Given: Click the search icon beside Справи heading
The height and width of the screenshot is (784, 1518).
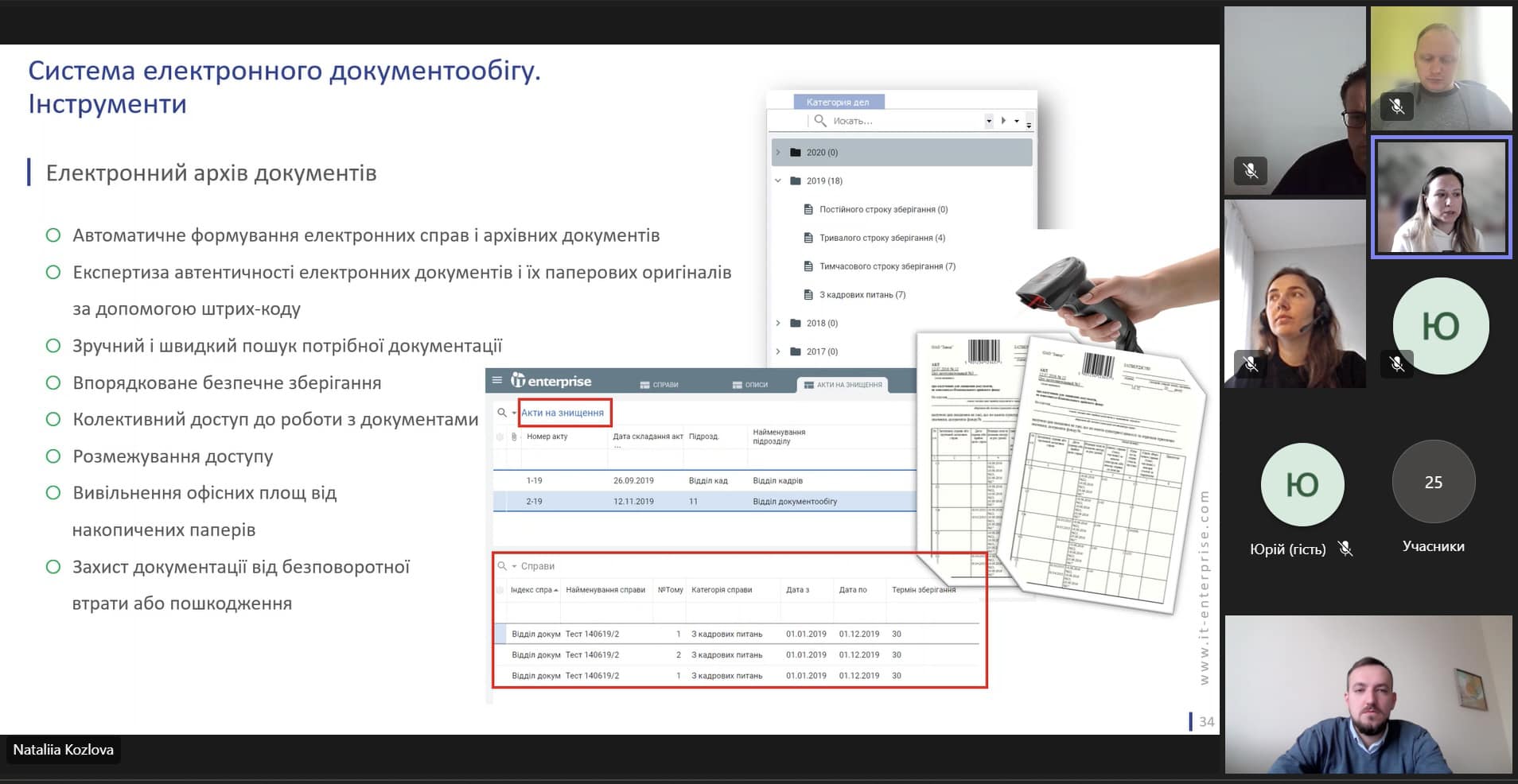Looking at the screenshot, I should point(502,566).
